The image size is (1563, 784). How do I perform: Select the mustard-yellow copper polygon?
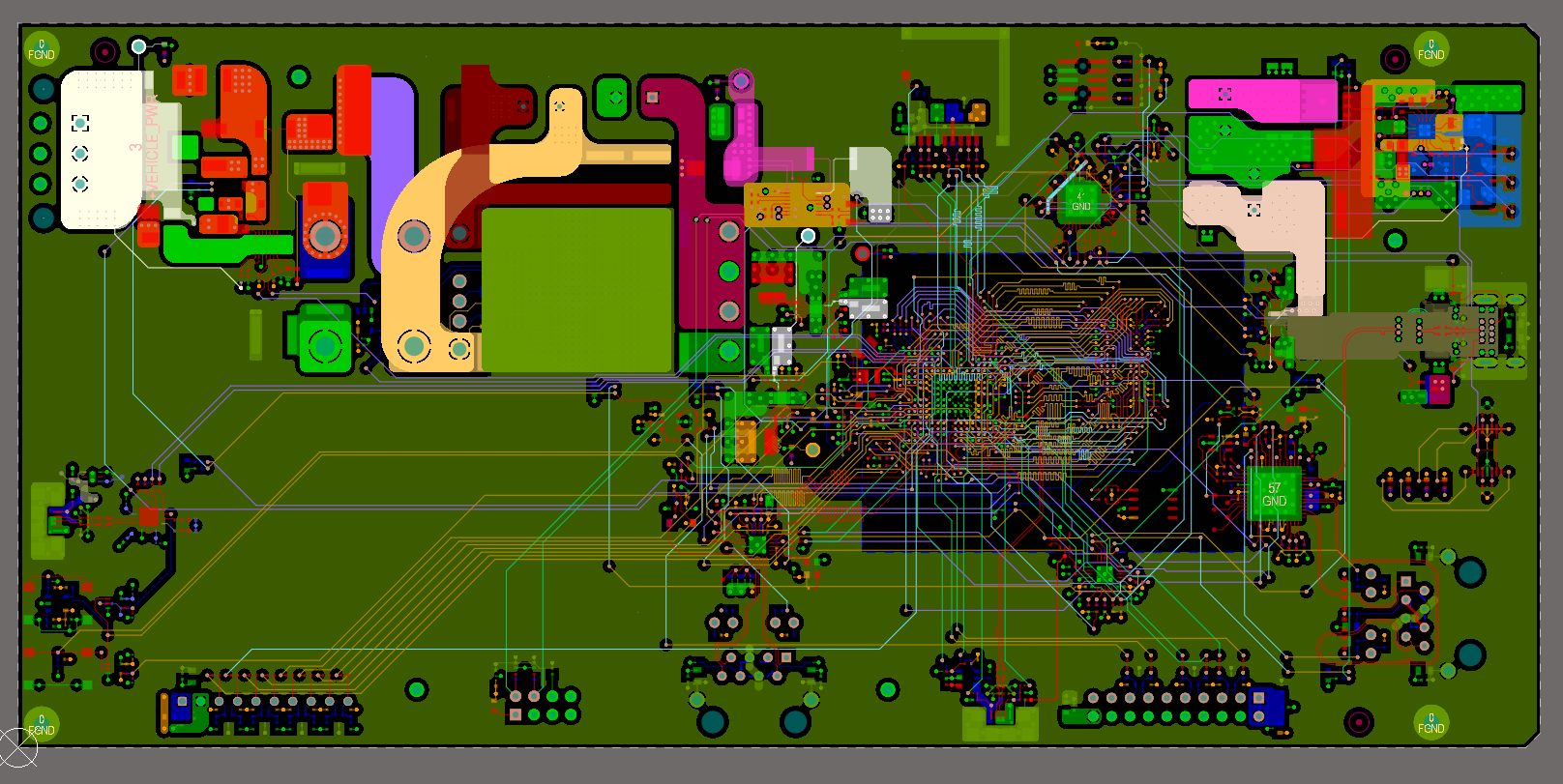[797, 204]
